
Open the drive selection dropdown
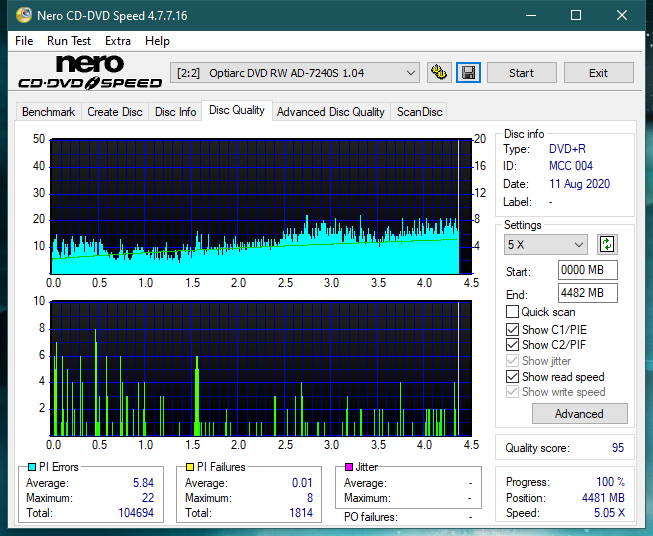coord(294,73)
